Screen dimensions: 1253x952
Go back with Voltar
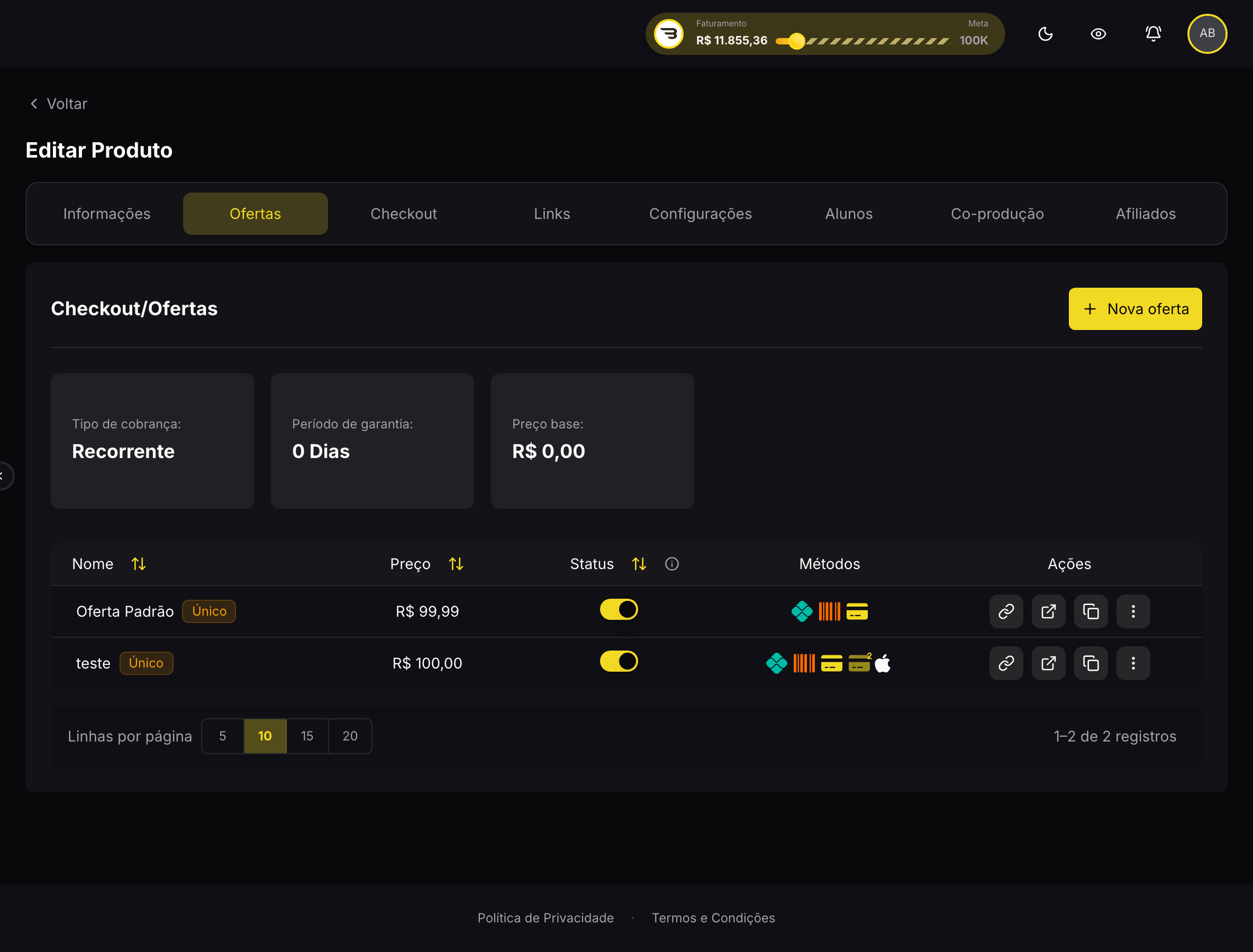58,104
